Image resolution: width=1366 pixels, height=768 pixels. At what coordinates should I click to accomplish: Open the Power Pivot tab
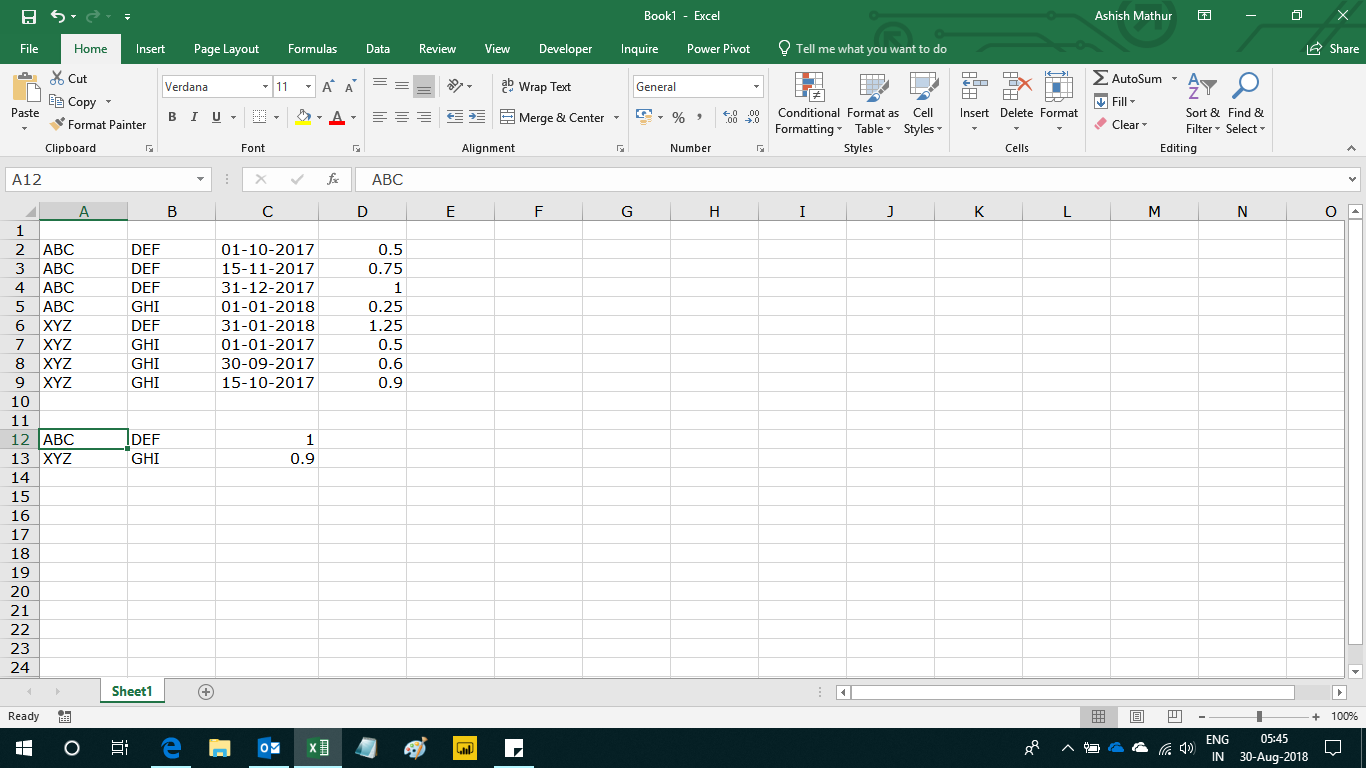[x=718, y=49]
